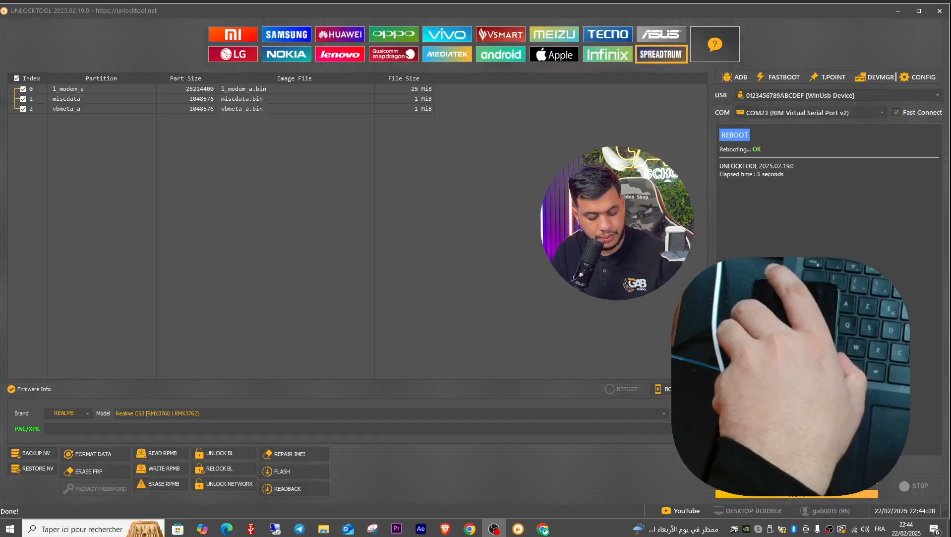Select the Qualcomm Snapdragon logo

[x=394, y=54]
